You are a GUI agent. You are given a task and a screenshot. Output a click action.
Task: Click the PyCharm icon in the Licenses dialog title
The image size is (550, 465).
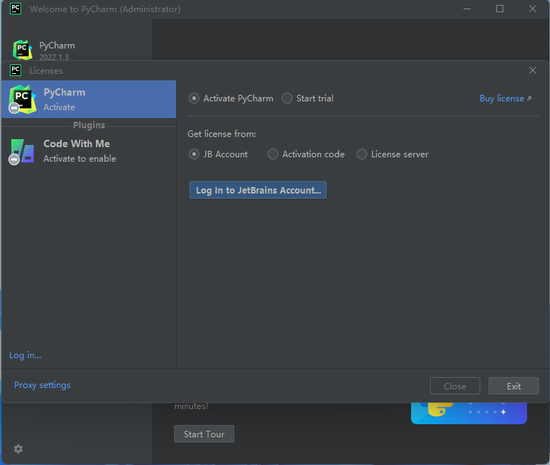(x=15, y=70)
